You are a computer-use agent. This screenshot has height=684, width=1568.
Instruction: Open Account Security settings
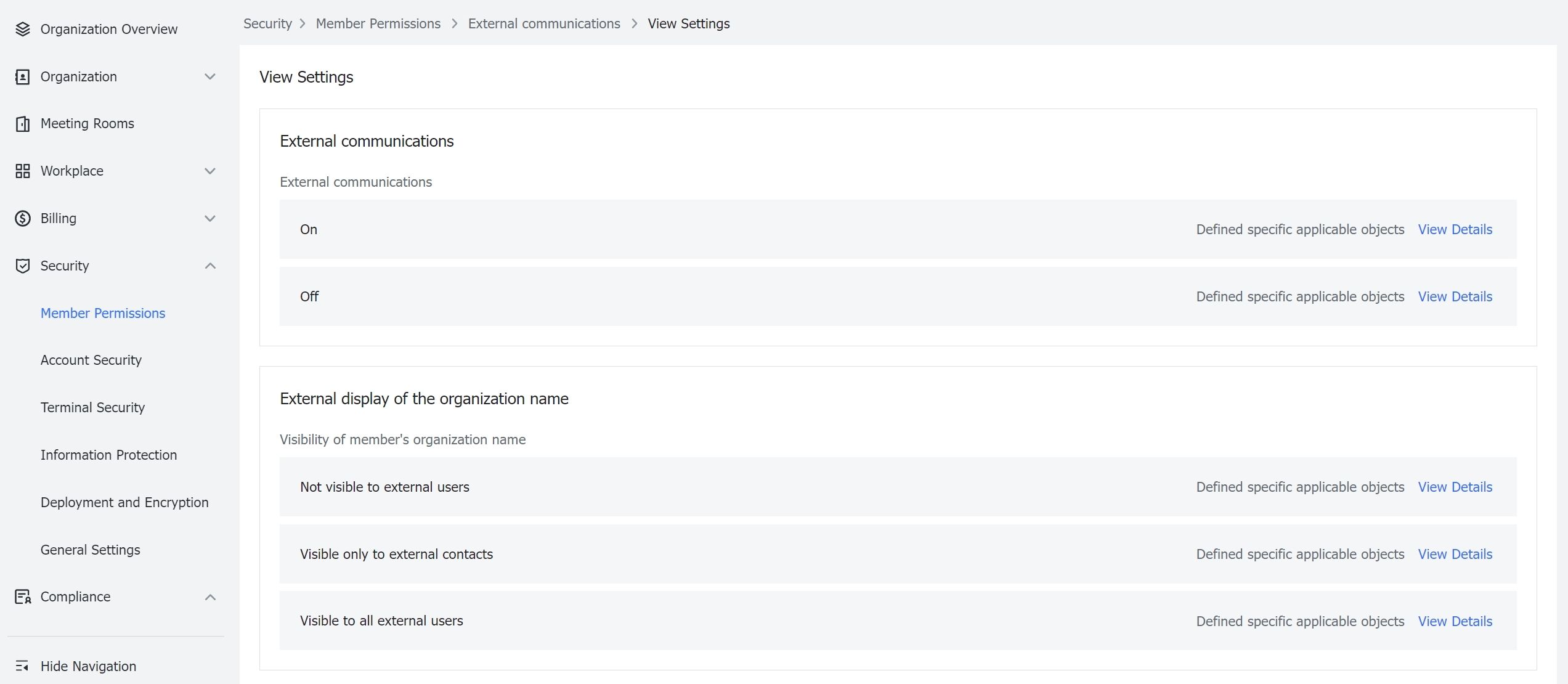[91, 360]
